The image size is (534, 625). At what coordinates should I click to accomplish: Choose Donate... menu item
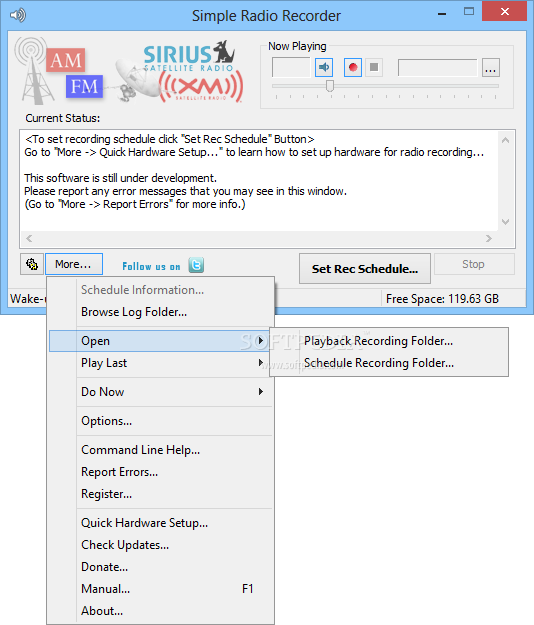tap(161, 567)
